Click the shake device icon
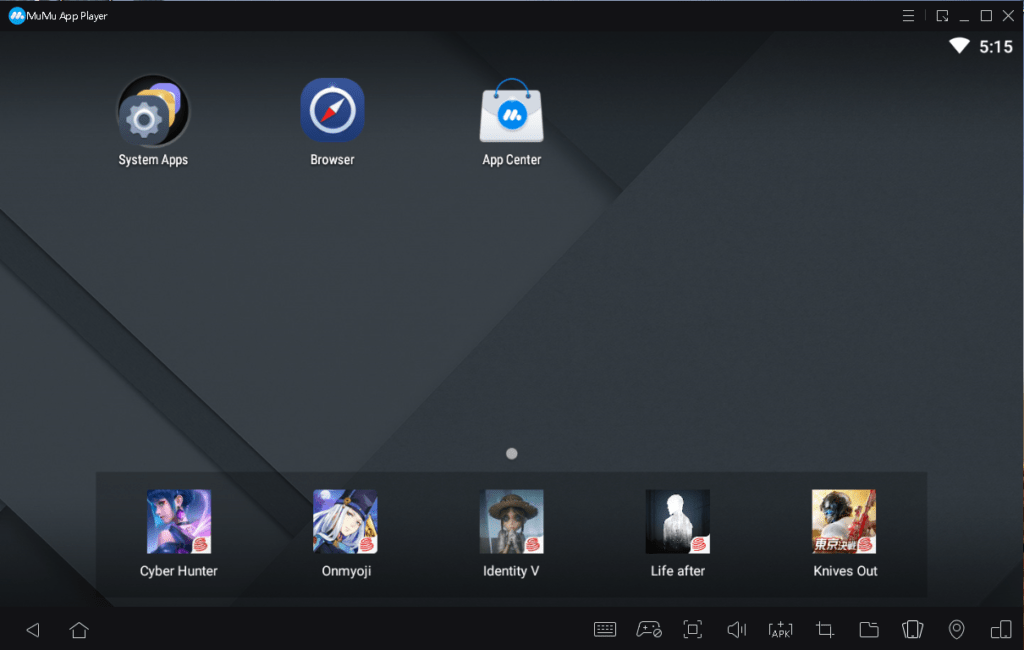Screen dimensions: 1024x650 [x=912, y=630]
